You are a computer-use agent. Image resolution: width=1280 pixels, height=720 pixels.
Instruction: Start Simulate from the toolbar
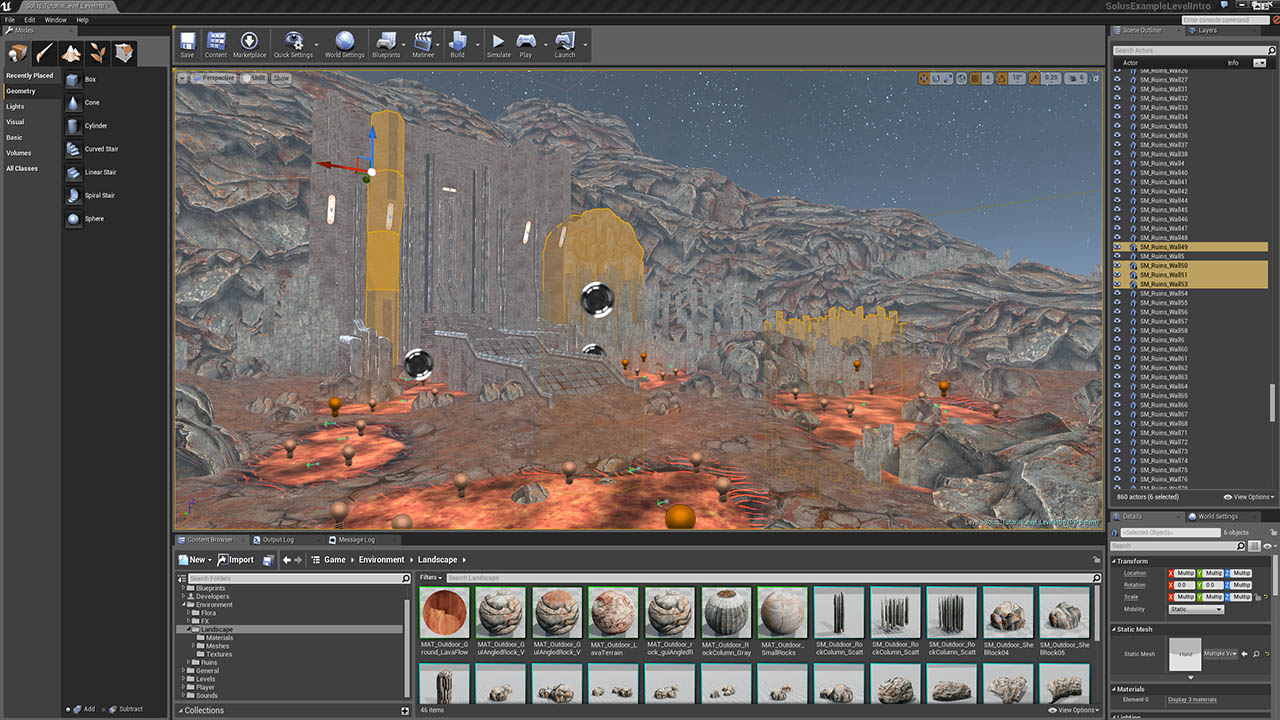click(498, 44)
